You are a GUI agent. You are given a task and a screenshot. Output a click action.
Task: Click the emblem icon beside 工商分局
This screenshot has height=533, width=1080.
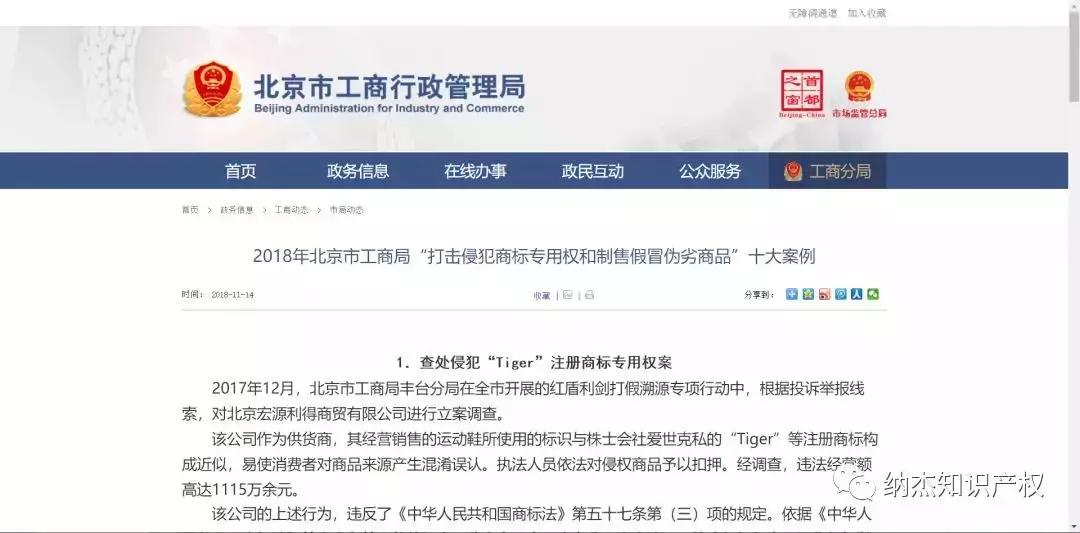(x=793, y=171)
